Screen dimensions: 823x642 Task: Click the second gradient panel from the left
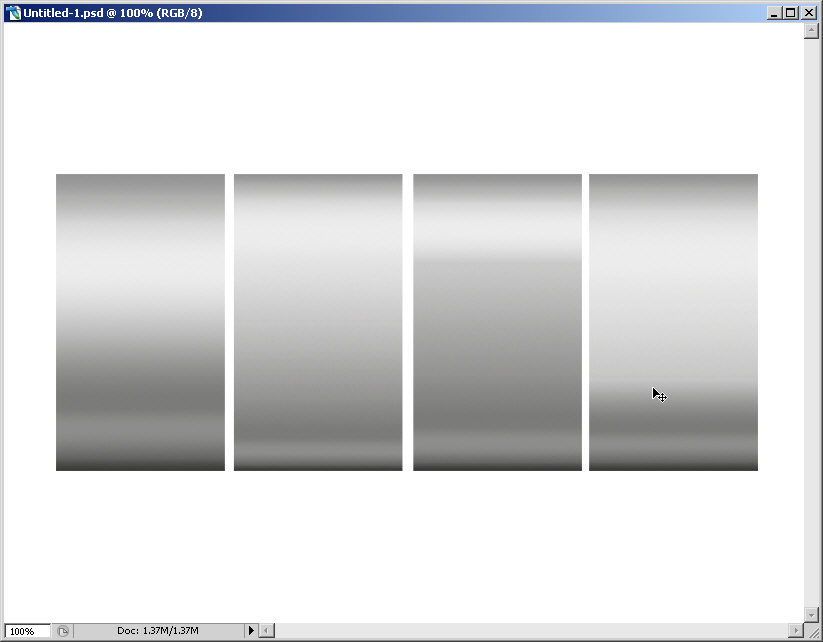[x=318, y=322]
